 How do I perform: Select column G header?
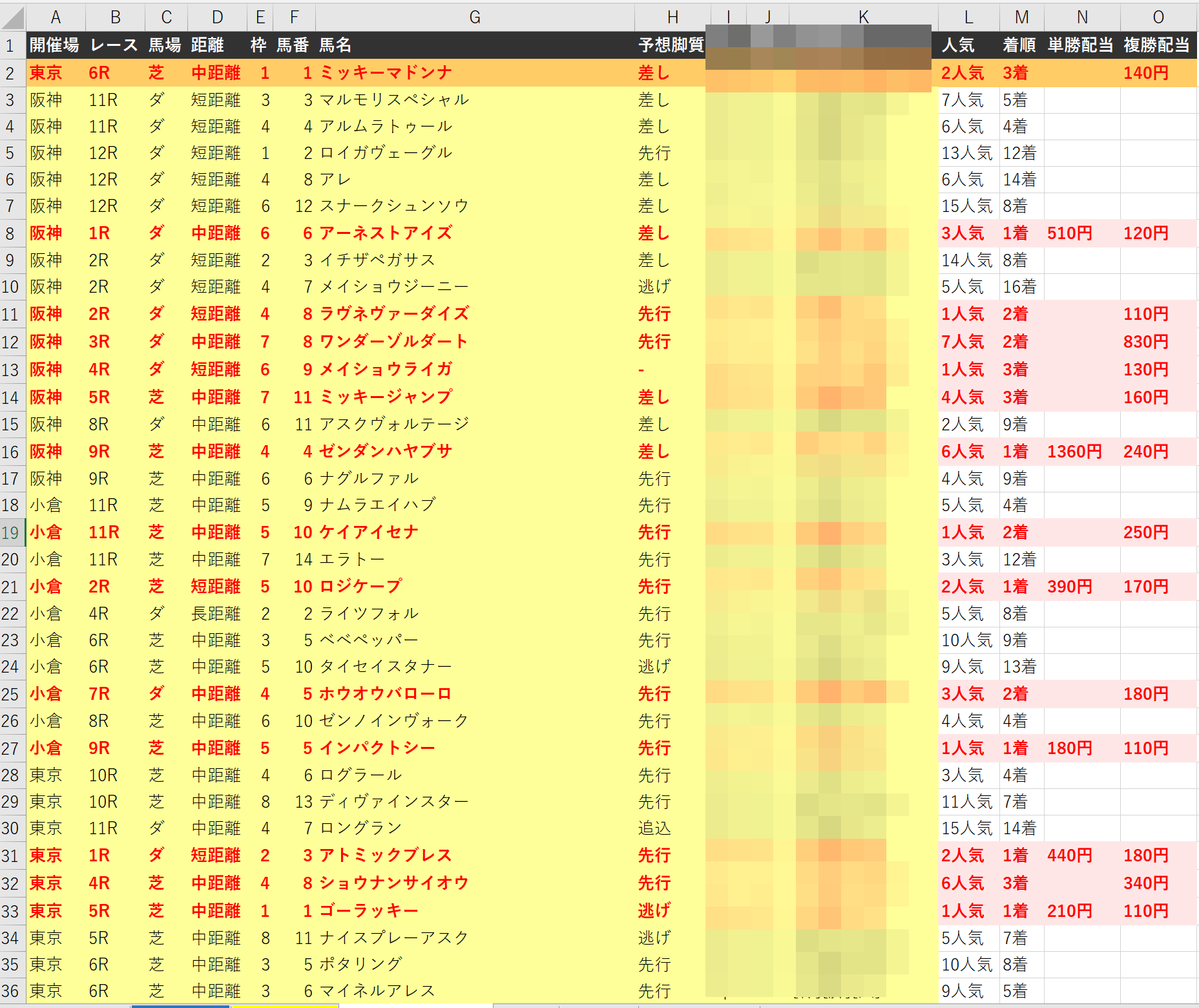coord(475,17)
